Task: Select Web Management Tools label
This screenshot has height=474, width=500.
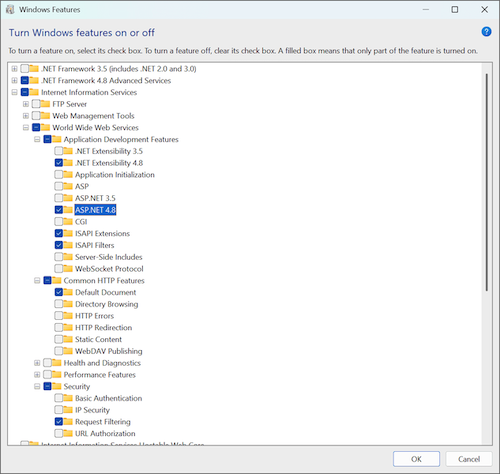Action: [93, 116]
